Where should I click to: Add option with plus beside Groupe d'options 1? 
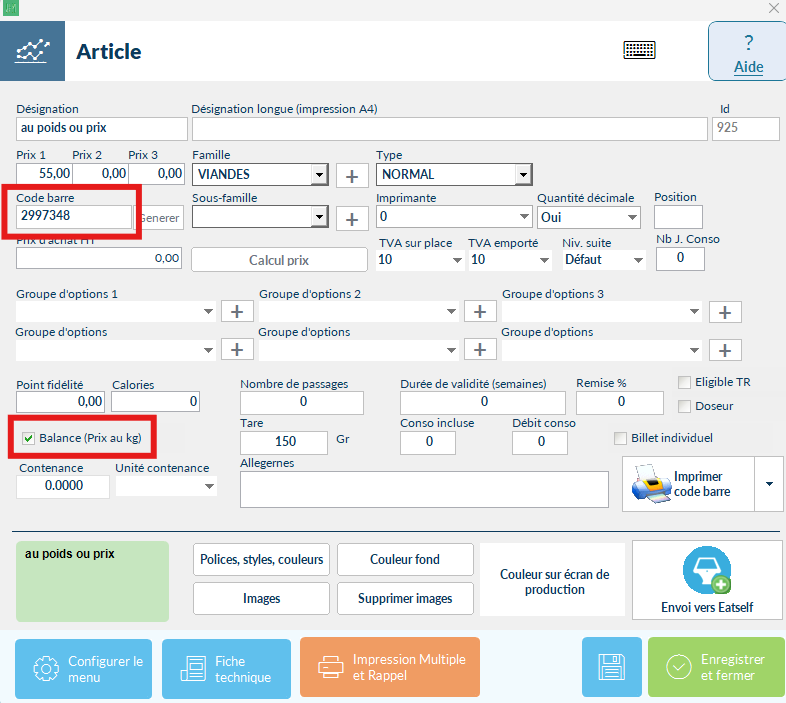(x=237, y=312)
